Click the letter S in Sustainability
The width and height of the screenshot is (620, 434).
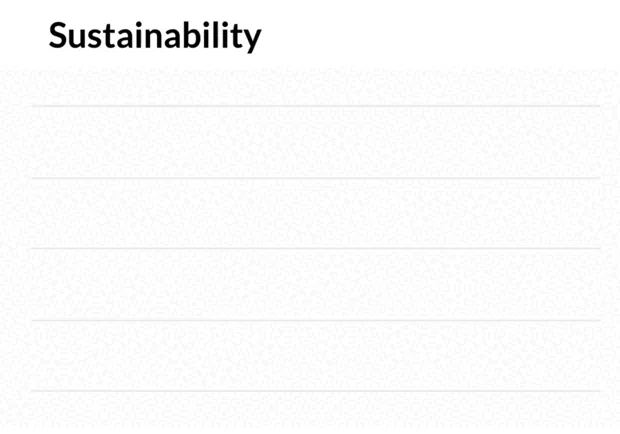pos(58,36)
